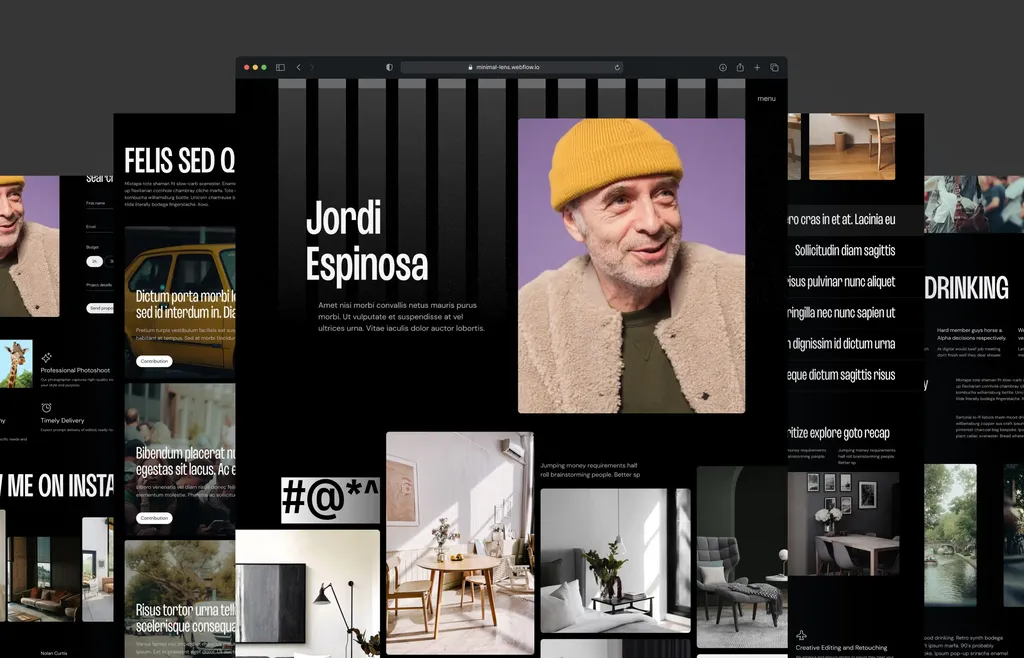Click the airplane icon above Creative Editing
1024x658 pixels.
[x=801, y=635]
